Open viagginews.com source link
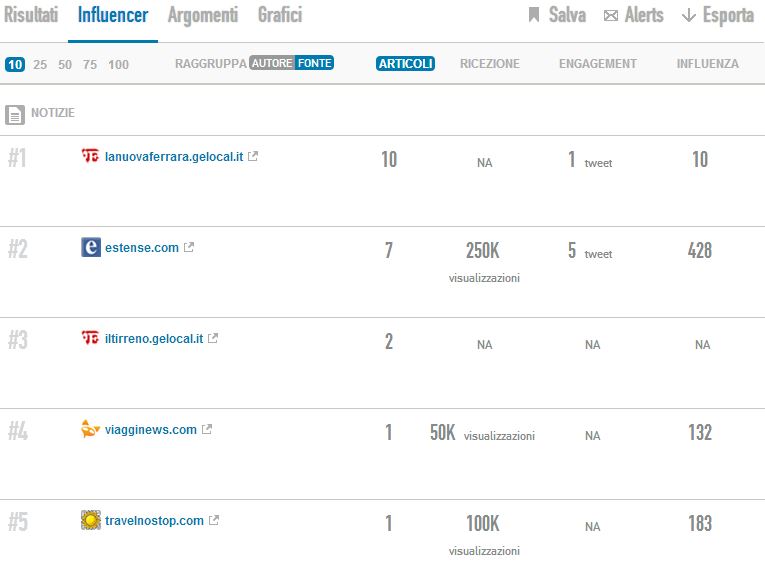Viewport: 765px width, 561px height. (151, 430)
